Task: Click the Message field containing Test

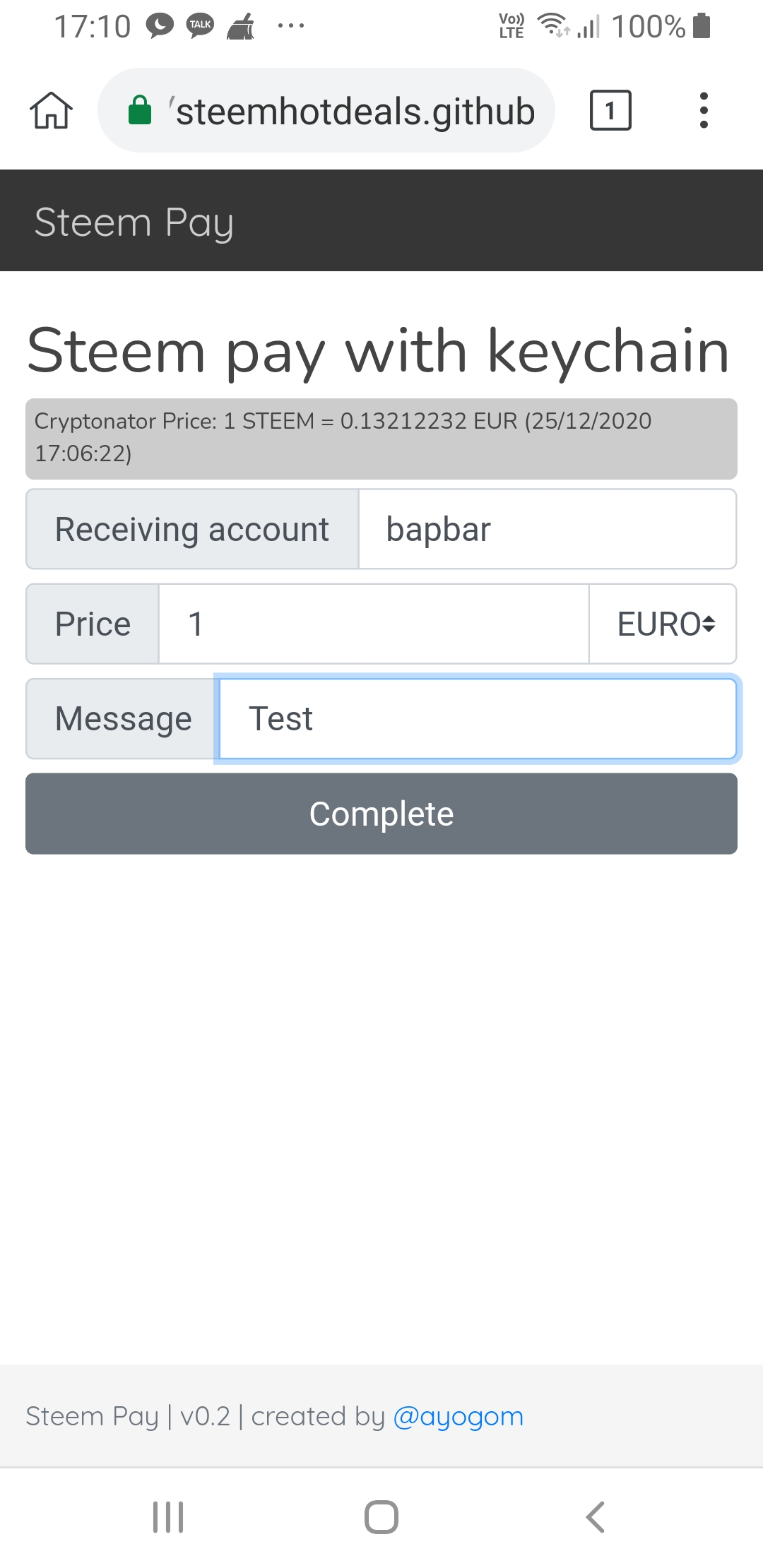Action: pos(478,718)
